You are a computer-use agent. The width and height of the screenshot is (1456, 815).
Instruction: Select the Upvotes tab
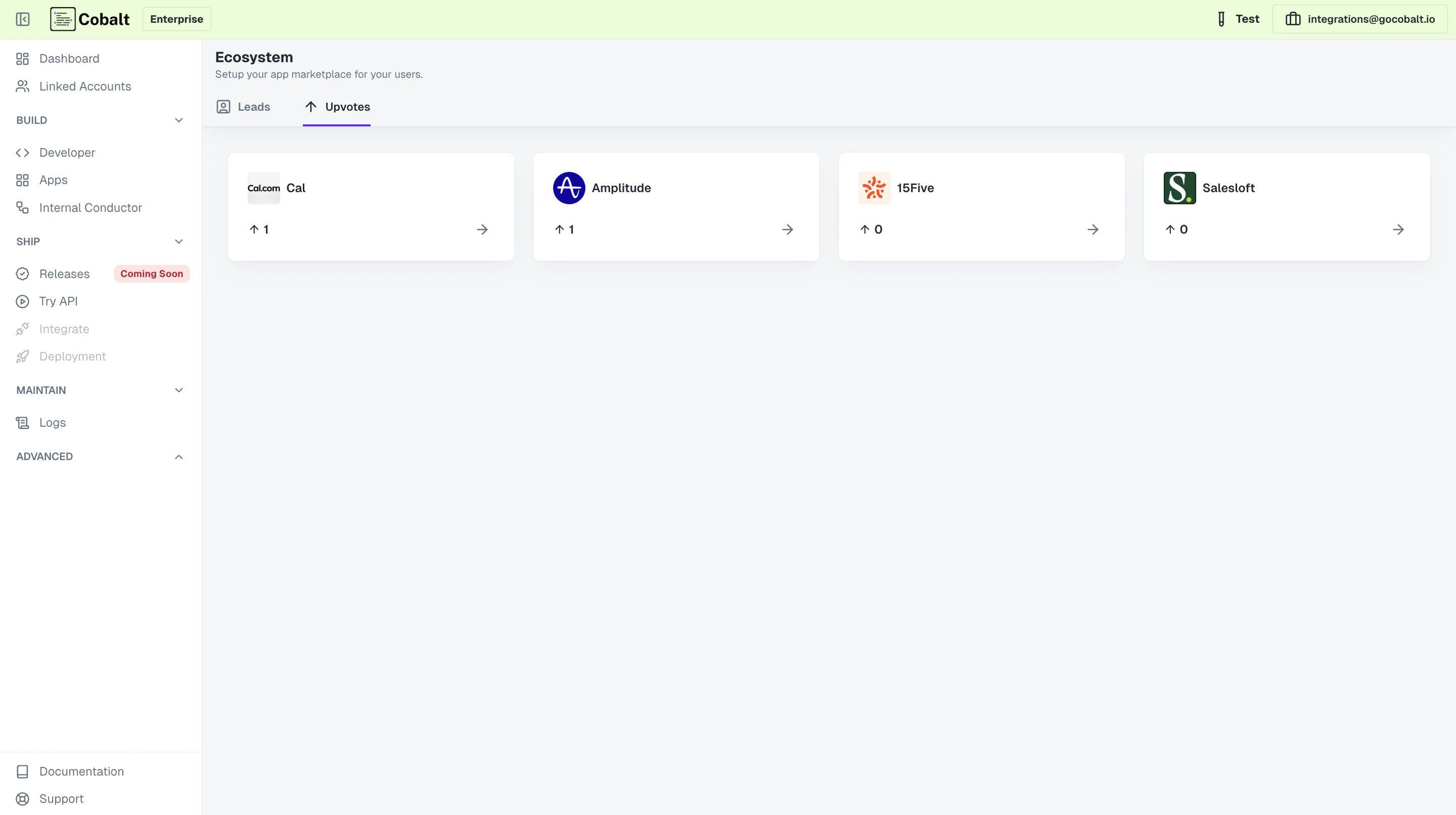pyautogui.click(x=337, y=106)
